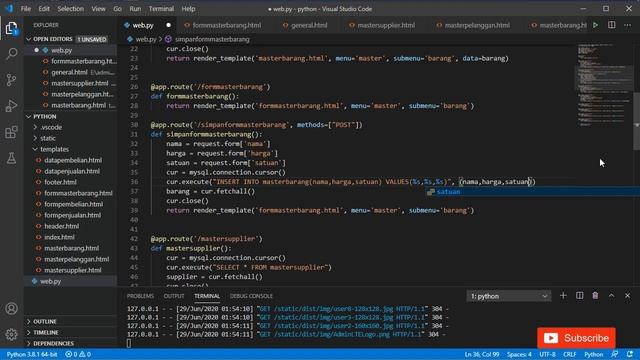Viewport: 640px width, 360px height.
Task: Switch to the Output panel tab
Action: point(174,296)
